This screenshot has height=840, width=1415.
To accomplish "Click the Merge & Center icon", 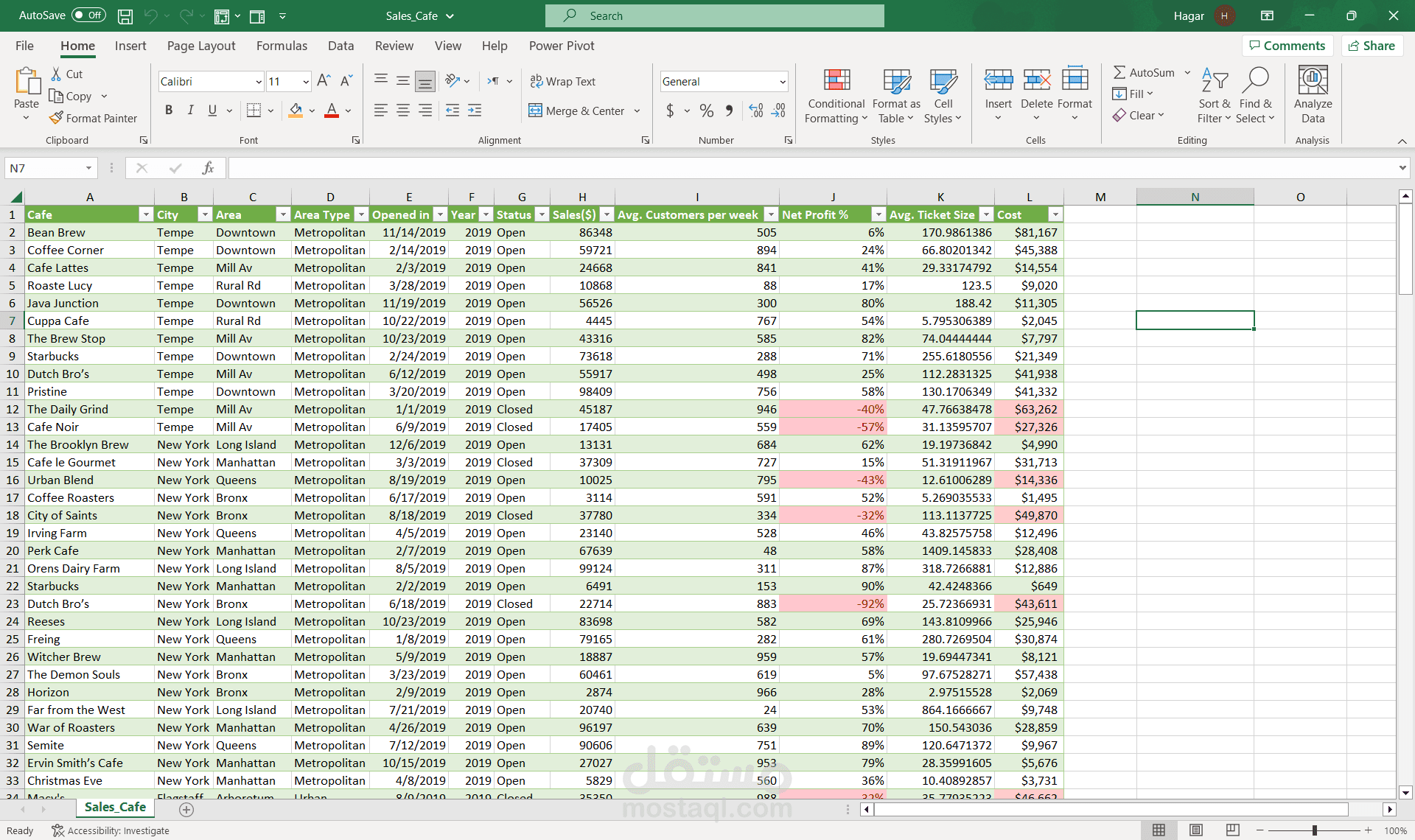I will click(536, 111).
